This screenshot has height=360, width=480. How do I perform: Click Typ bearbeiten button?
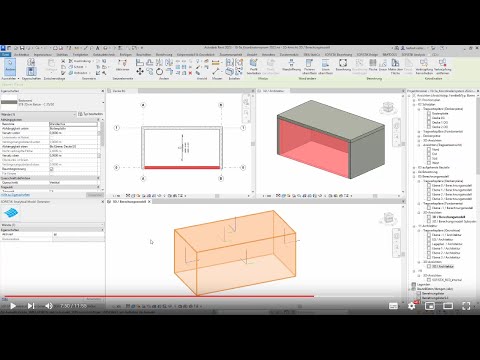(90, 114)
